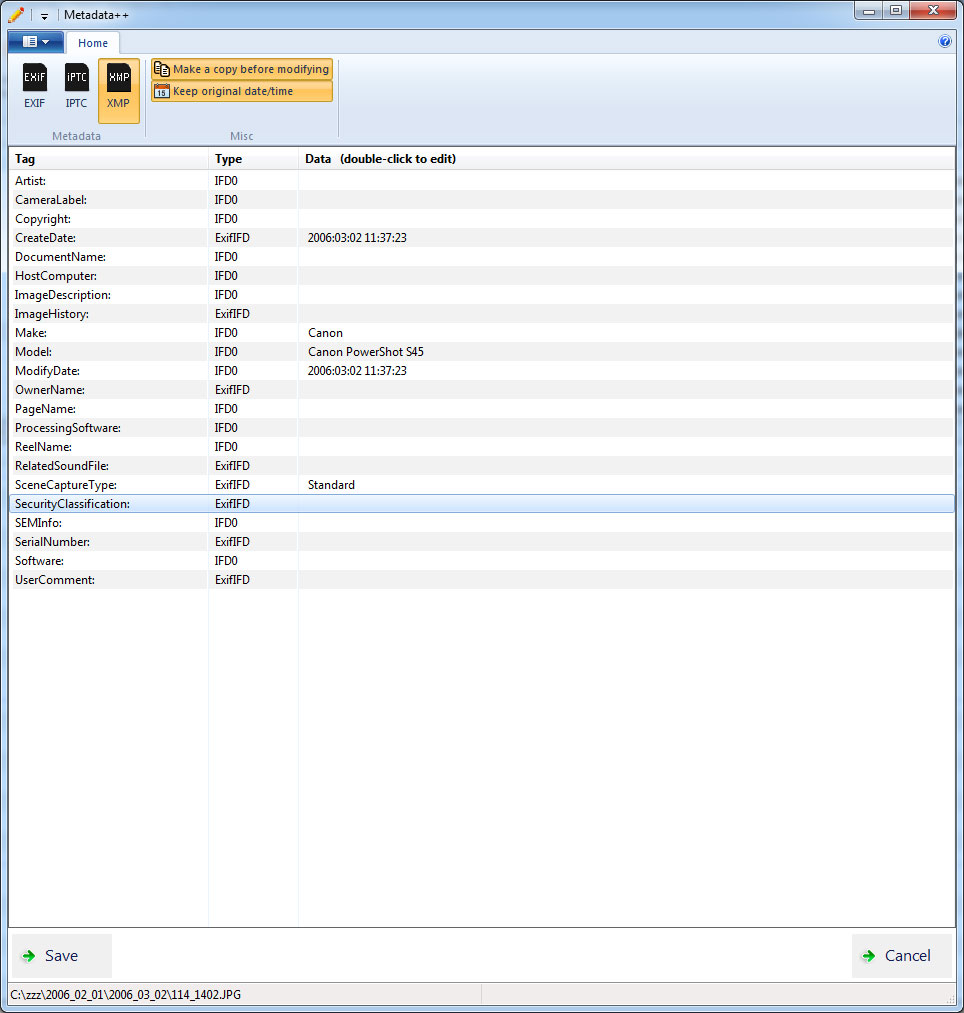Click the green arrow on Cancel
Viewport: 964px width, 1013px height.
(868, 956)
